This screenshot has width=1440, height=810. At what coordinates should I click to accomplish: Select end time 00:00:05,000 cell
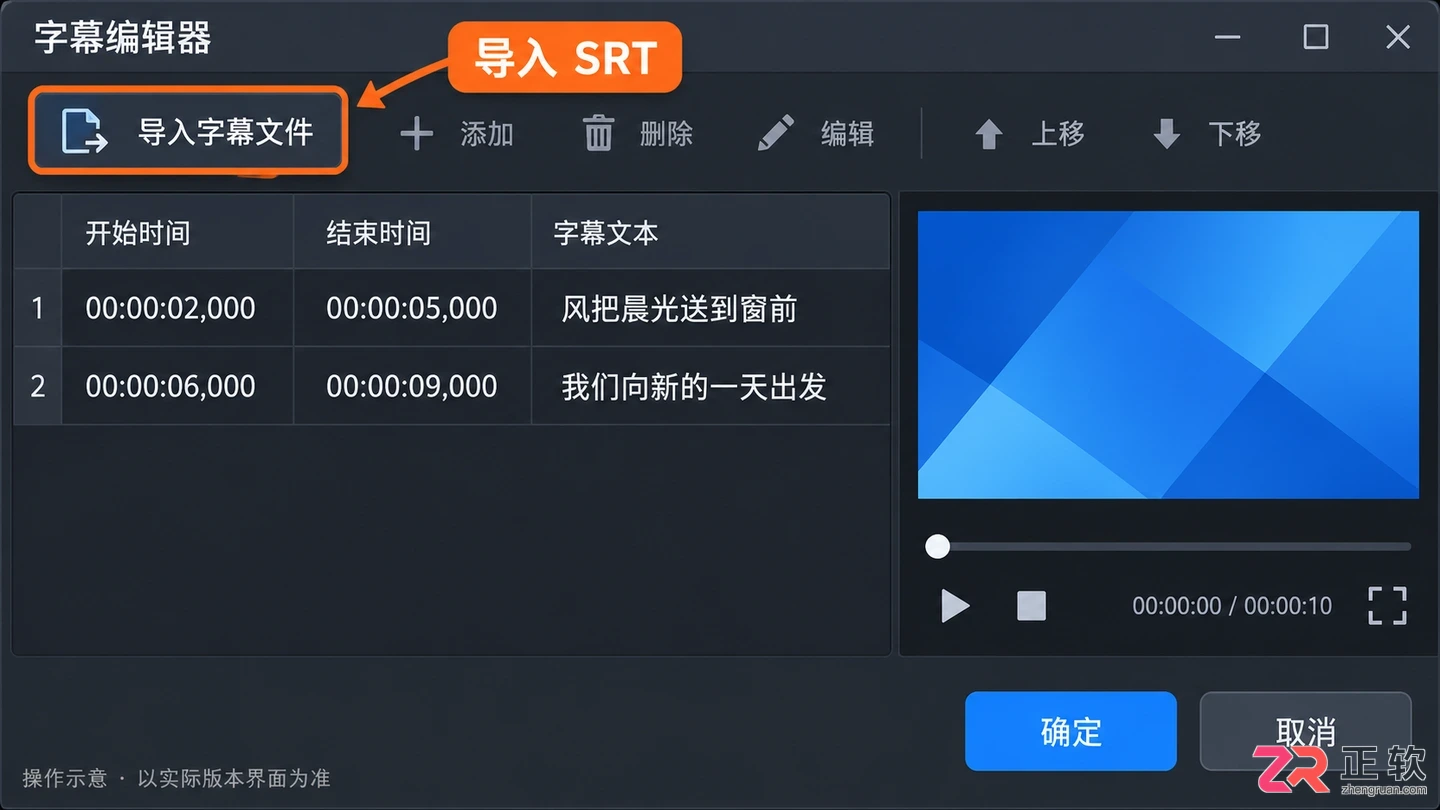pos(412,308)
